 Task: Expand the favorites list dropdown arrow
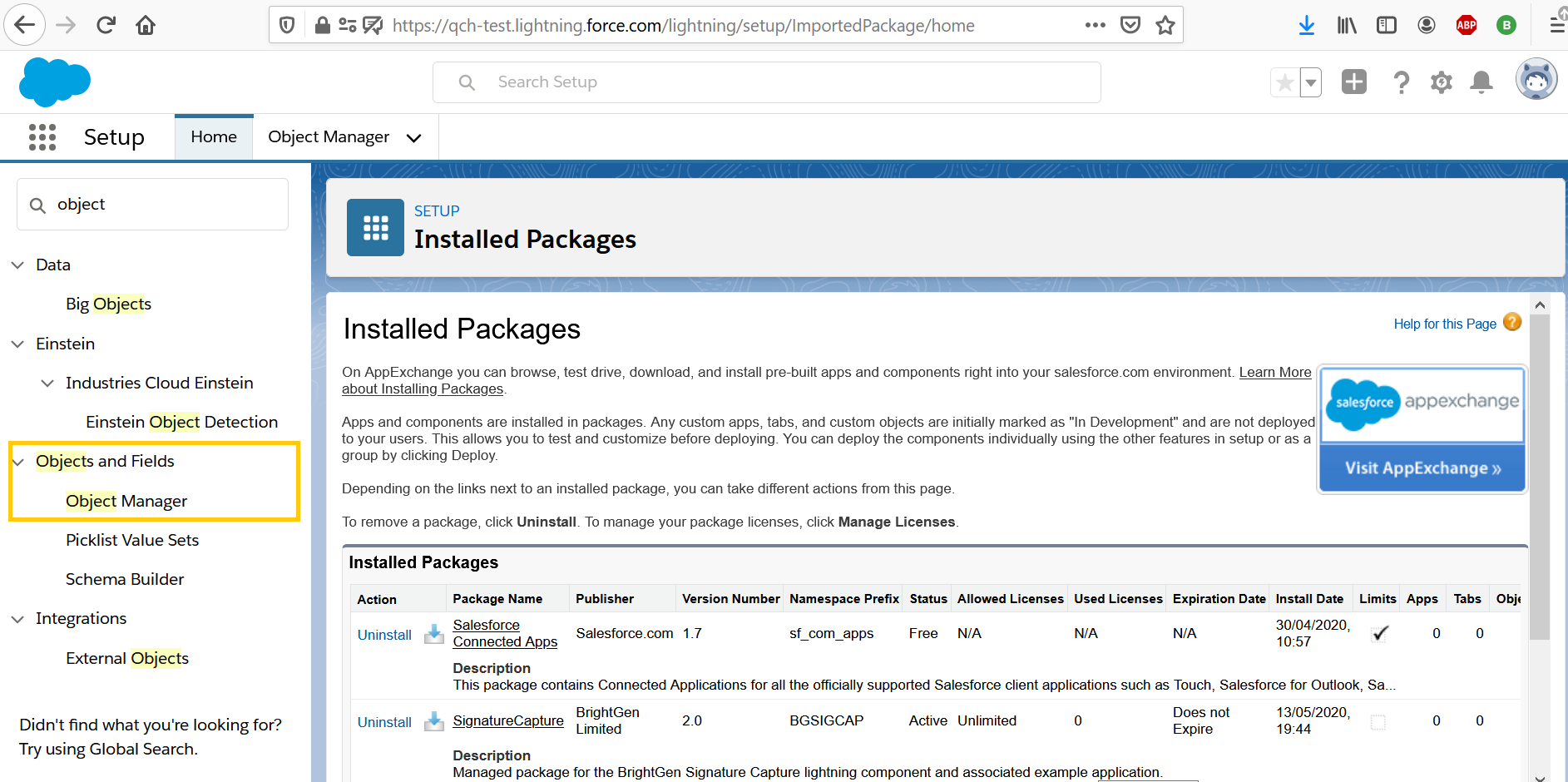pos(1311,82)
